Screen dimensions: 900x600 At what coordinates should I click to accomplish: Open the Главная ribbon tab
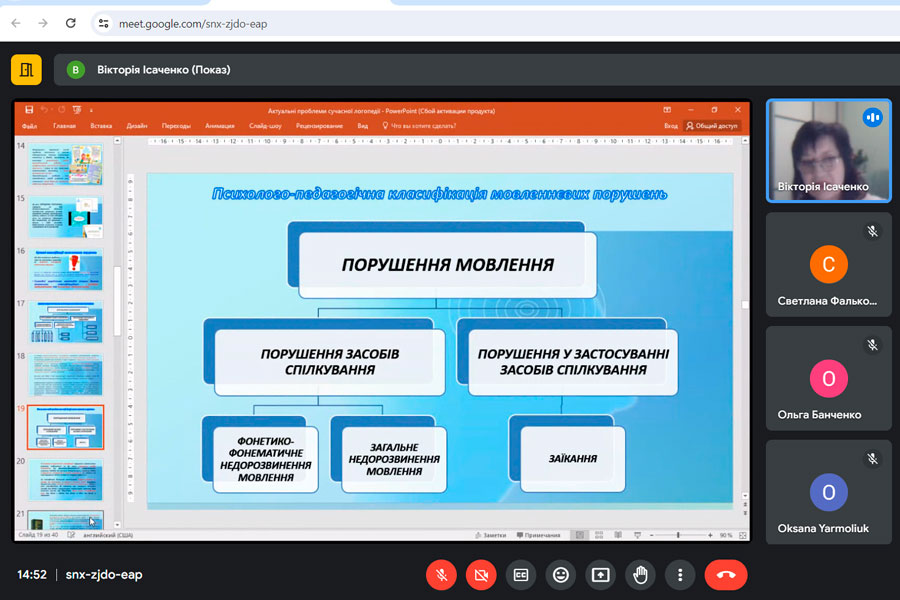click(x=64, y=126)
